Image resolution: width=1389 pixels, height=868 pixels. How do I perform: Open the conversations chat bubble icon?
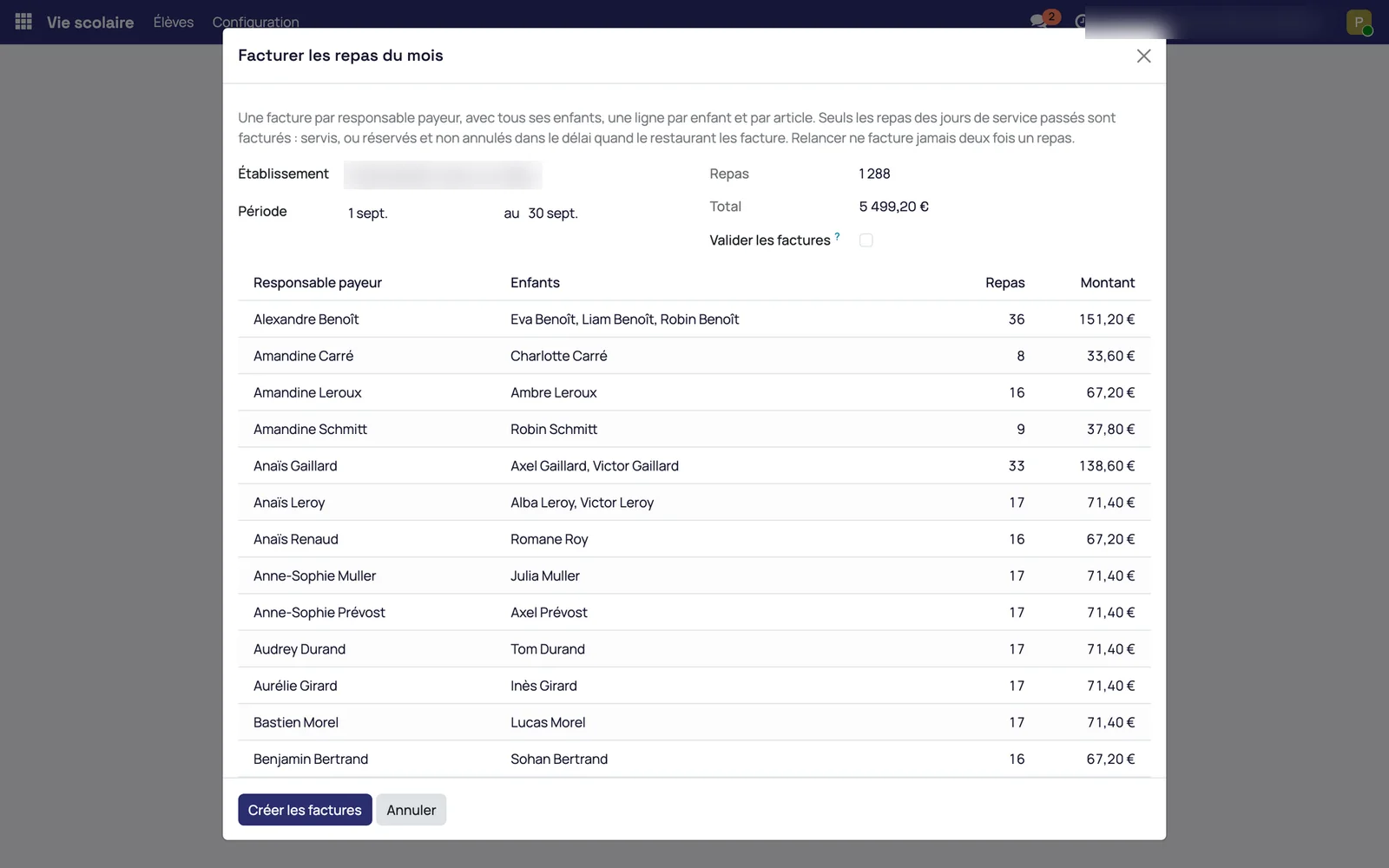pos(1039,21)
